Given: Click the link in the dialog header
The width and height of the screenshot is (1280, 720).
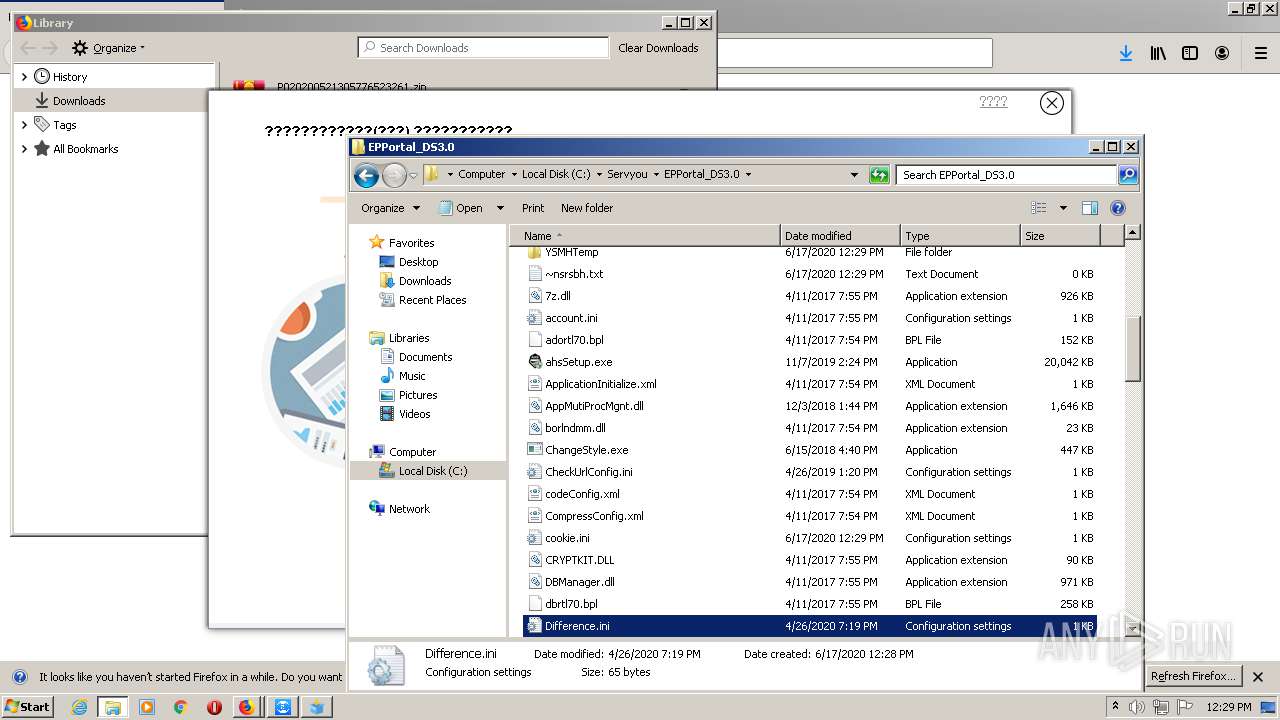Looking at the screenshot, I should coord(993,101).
